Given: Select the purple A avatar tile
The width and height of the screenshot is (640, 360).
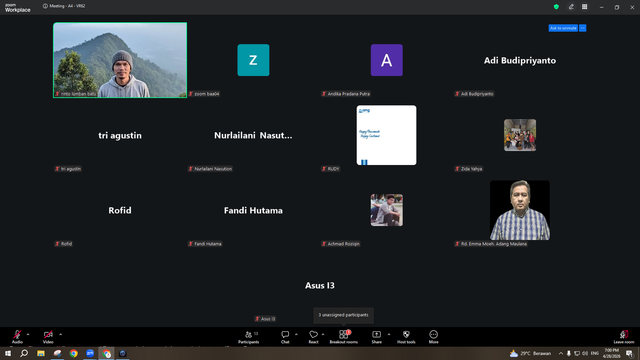Looking at the screenshot, I should 387,60.
